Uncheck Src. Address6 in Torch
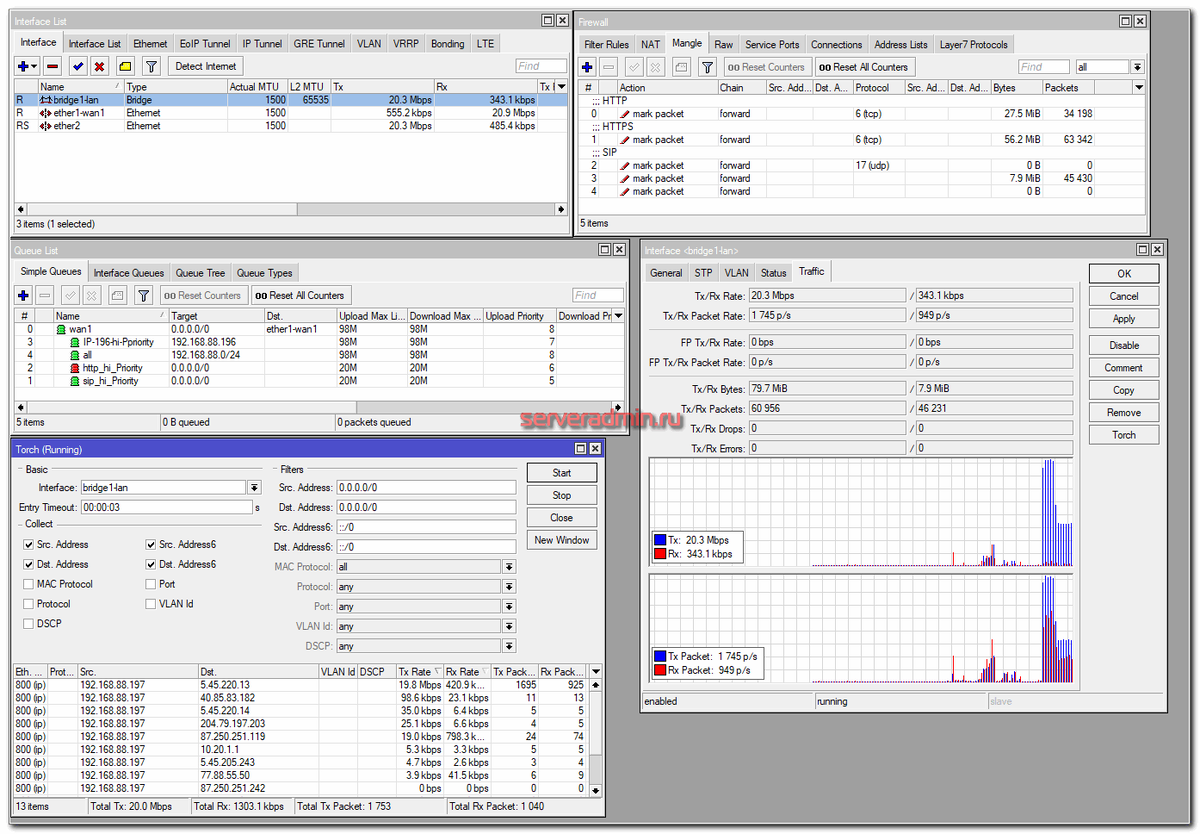The height and width of the screenshot is (834, 1200). (x=151, y=545)
